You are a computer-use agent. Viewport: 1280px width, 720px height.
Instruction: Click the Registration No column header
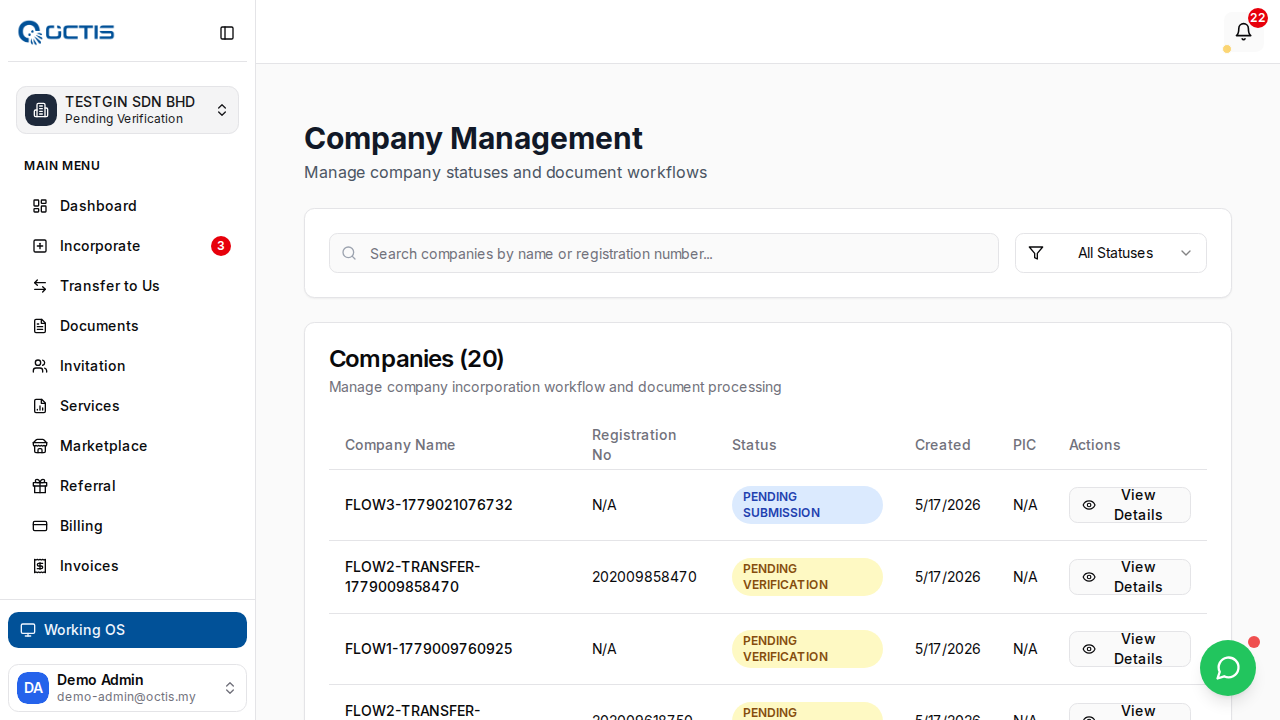click(634, 445)
